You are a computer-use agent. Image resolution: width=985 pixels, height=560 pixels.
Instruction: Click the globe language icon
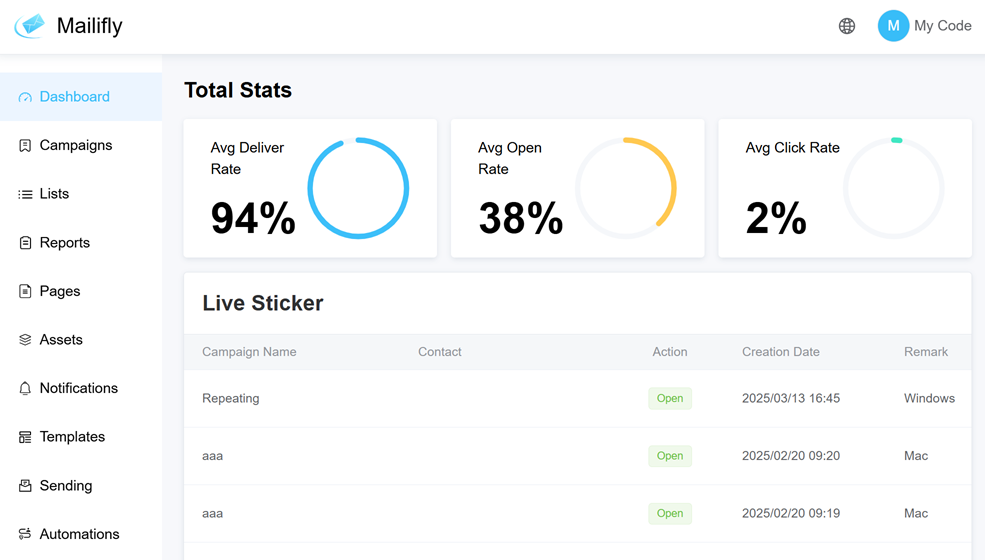pyautogui.click(x=847, y=26)
